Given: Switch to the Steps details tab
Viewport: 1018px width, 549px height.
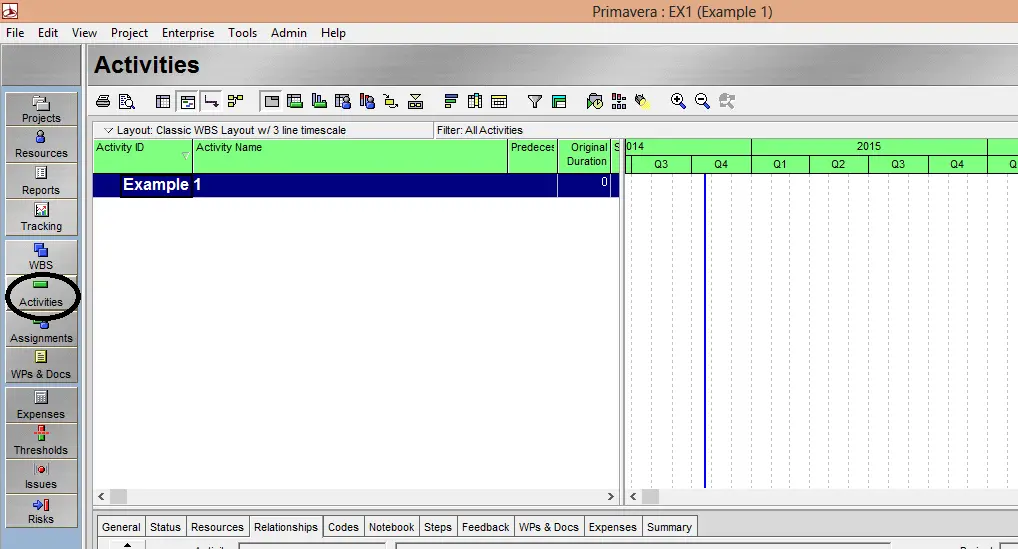Looking at the screenshot, I should pos(438,527).
